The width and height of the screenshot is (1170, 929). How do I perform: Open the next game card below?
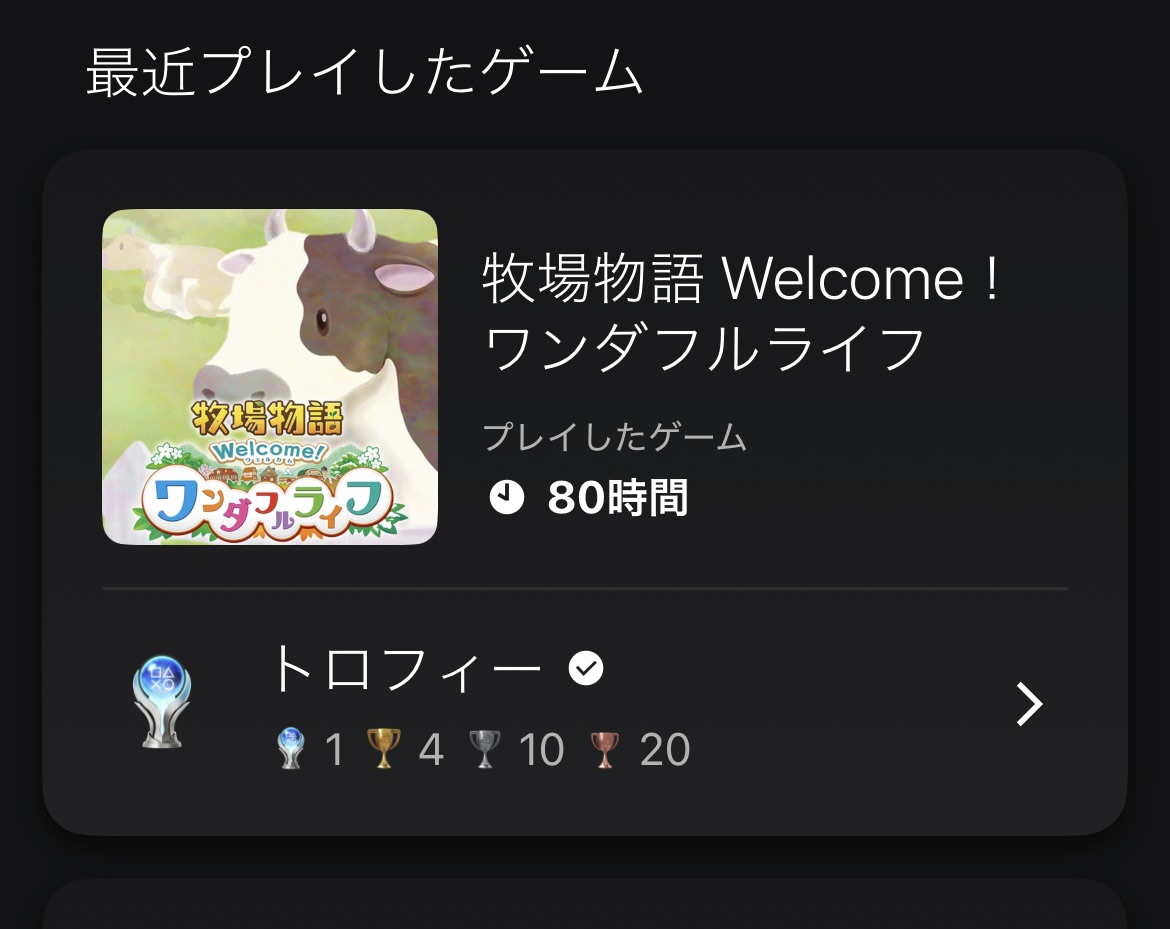585,904
